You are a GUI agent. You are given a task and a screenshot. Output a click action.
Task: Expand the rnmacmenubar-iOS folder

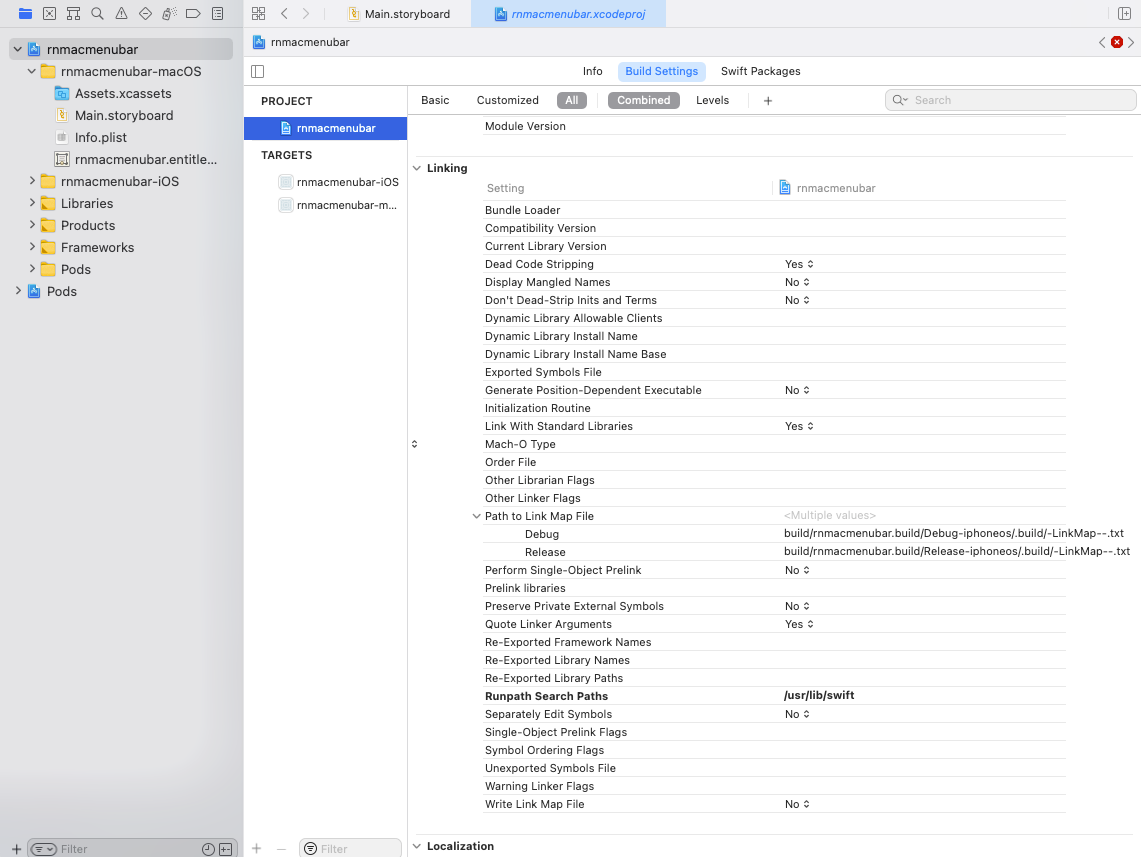(x=31, y=180)
